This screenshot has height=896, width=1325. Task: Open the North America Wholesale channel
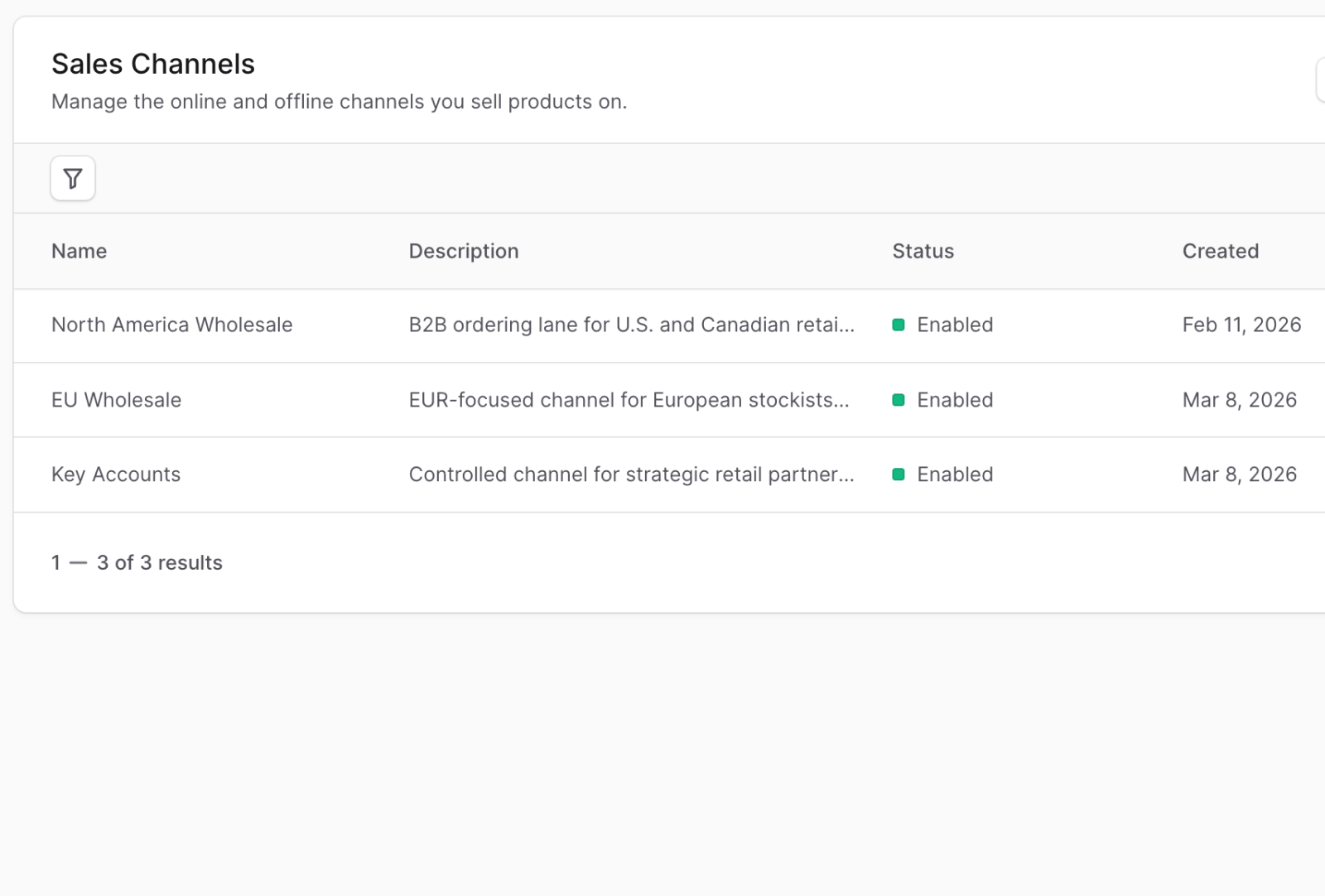coord(171,325)
